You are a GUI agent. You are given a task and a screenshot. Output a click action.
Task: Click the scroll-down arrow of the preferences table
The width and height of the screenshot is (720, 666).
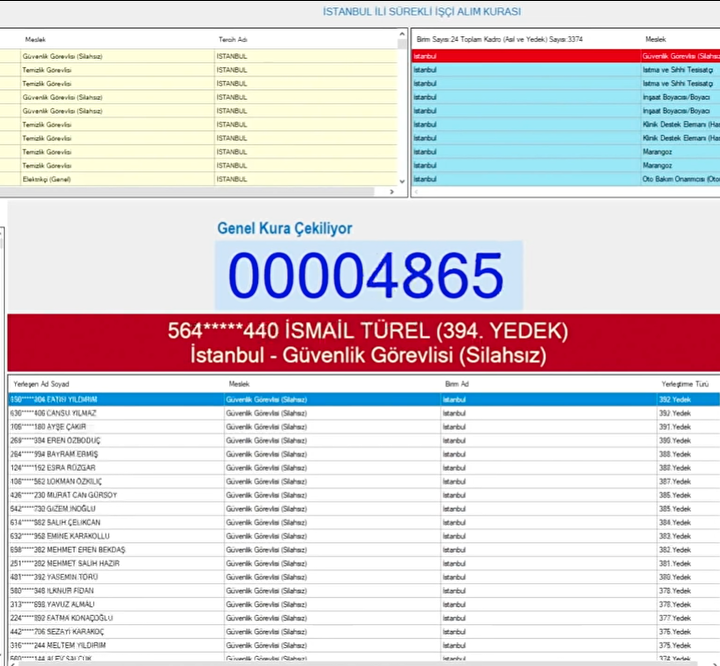point(402,182)
